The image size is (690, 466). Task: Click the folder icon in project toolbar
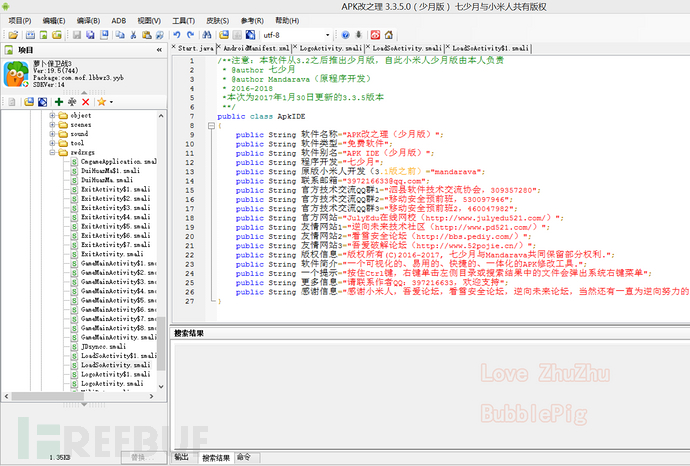pyautogui.click(x=29, y=102)
